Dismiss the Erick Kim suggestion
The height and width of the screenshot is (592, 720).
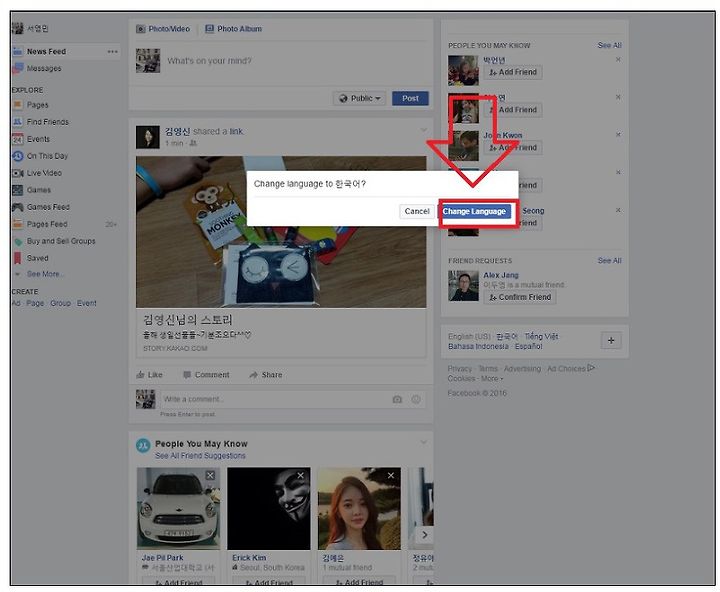(300, 476)
